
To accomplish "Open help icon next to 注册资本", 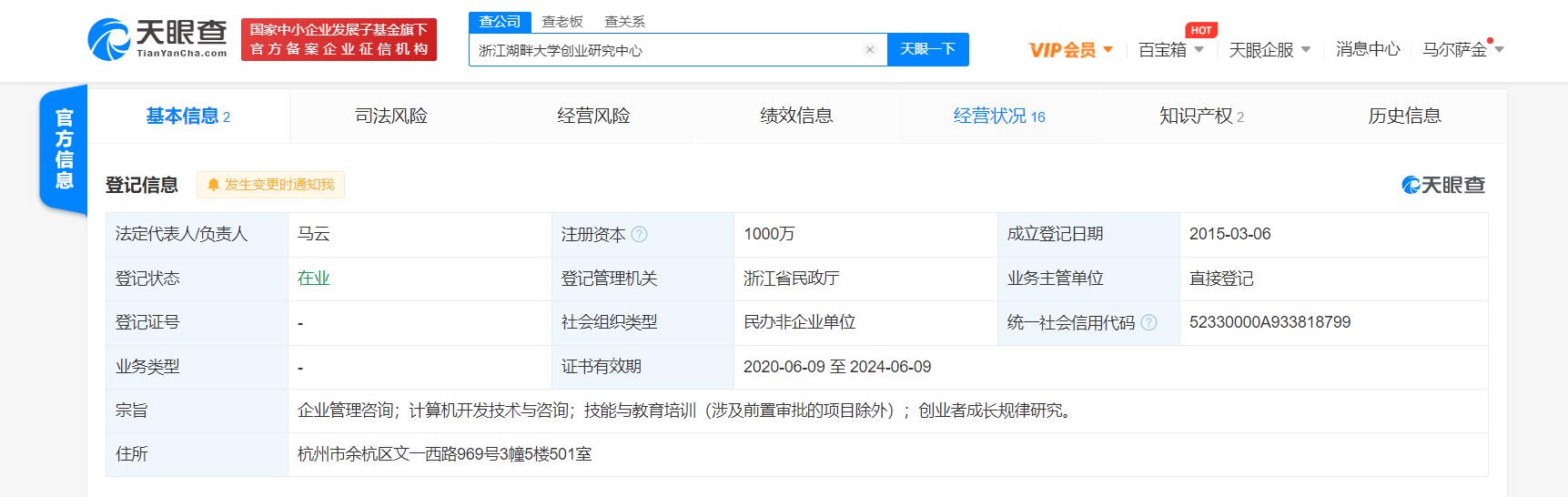I will 639,234.
